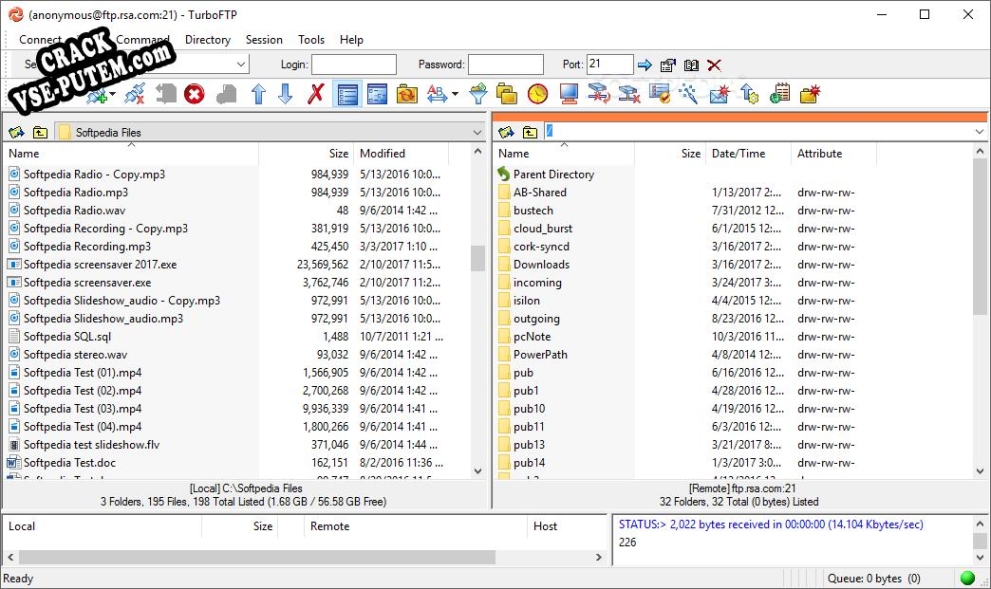Expand the Softpedia Files local path dropdown
991x589 pixels.
click(x=477, y=132)
